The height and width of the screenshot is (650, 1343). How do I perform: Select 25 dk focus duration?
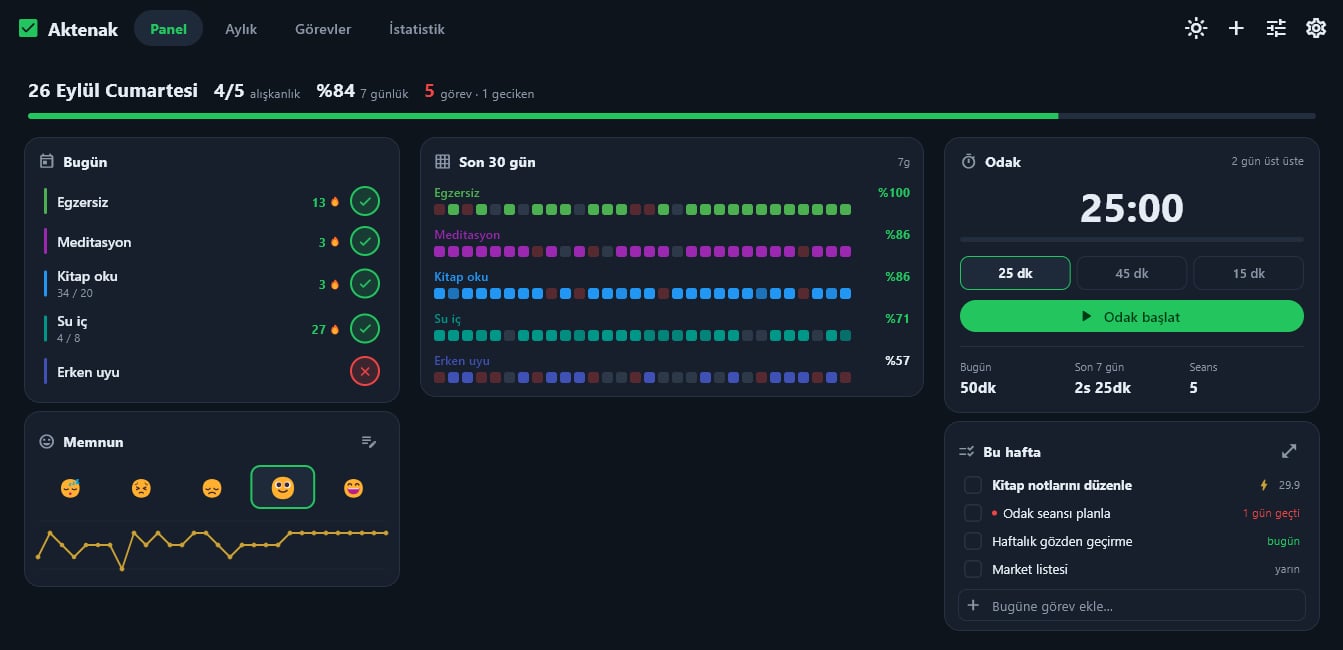click(x=1015, y=273)
